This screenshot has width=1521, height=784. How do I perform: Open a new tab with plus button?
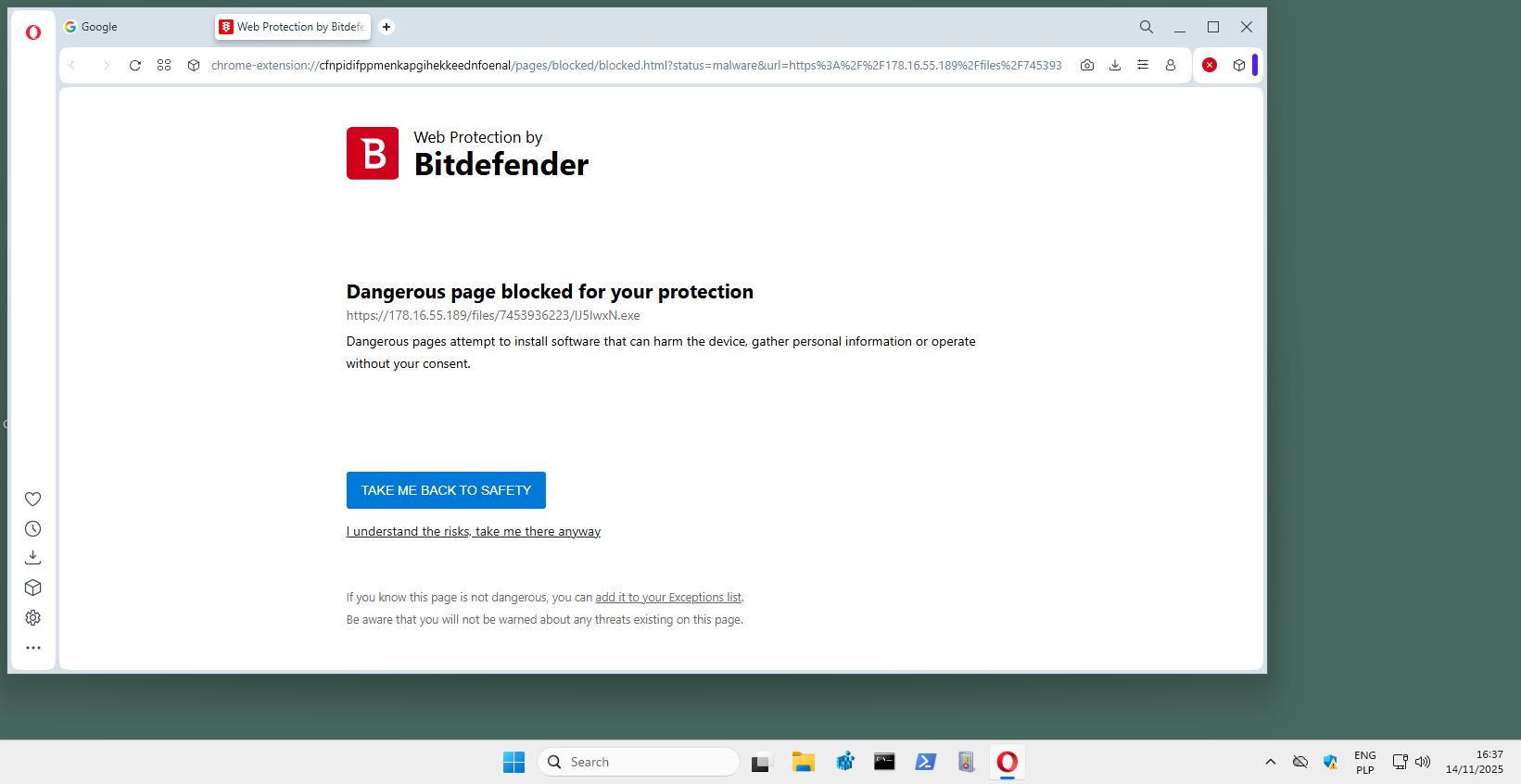pos(387,27)
